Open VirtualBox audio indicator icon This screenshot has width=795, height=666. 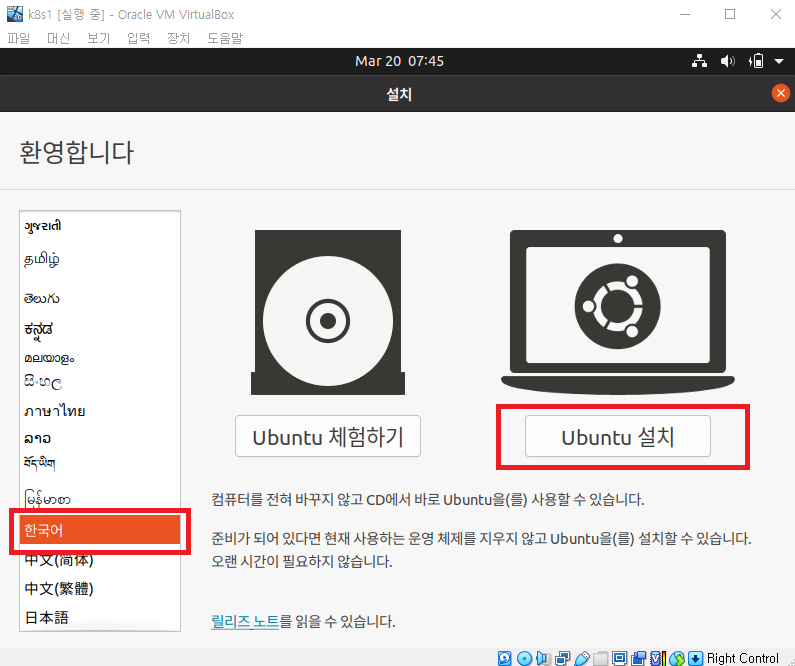pyautogui.click(x=543, y=658)
